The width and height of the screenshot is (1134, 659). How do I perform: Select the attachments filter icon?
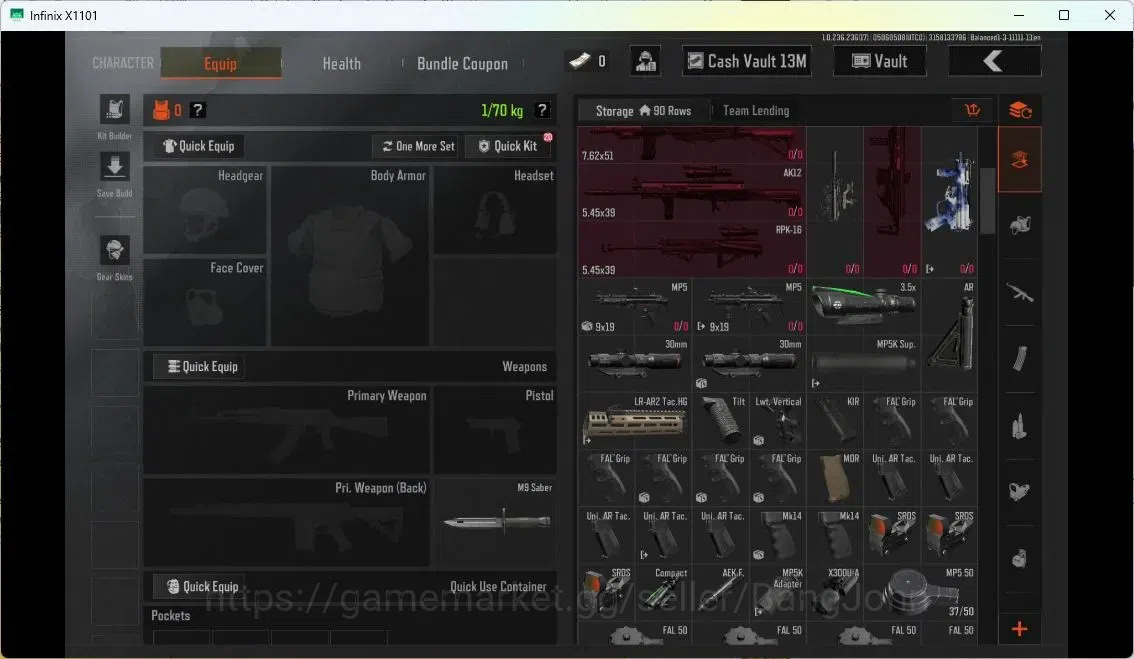click(x=1020, y=492)
